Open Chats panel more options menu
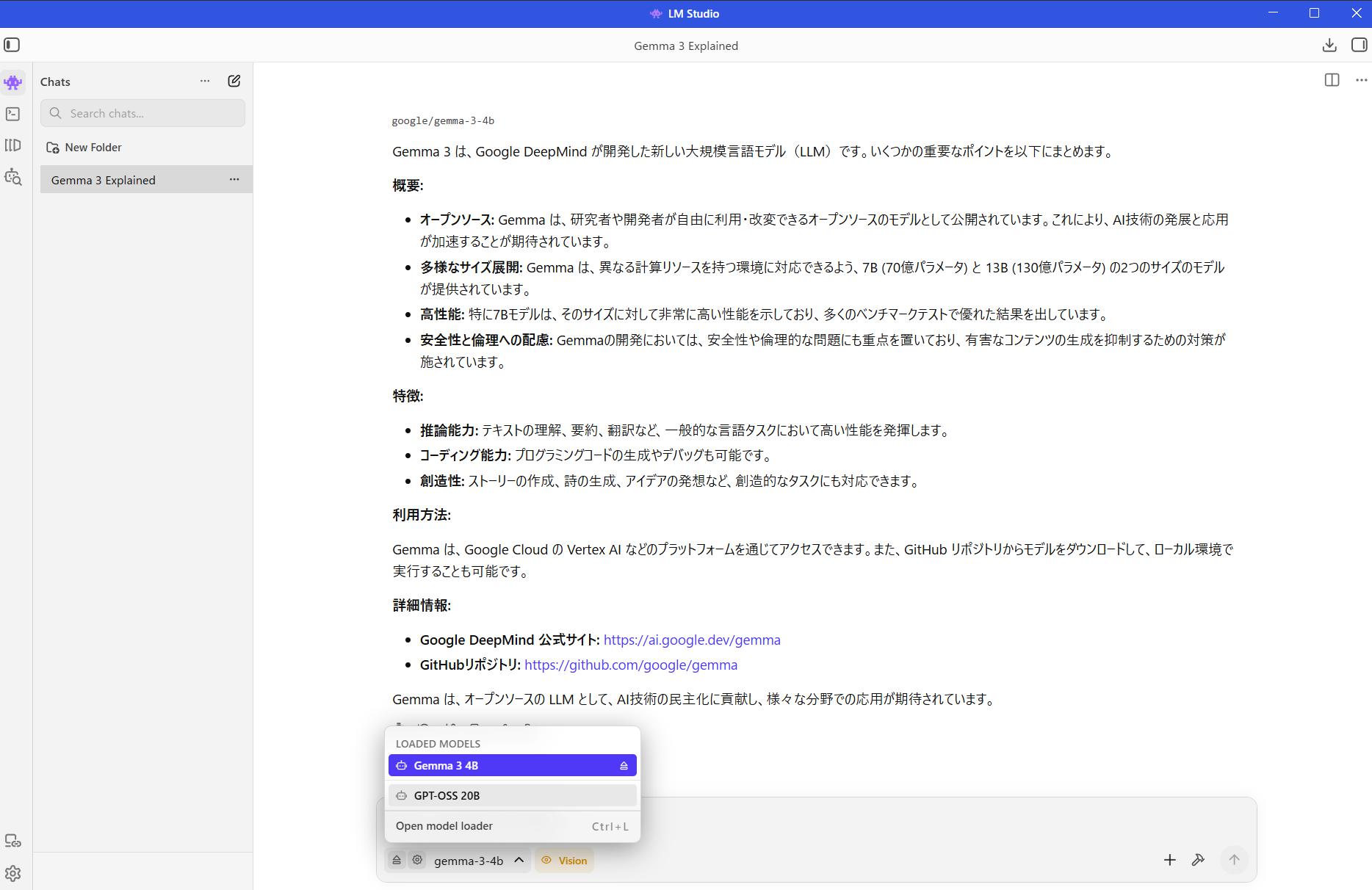The height and width of the screenshot is (890, 1372). click(x=205, y=82)
